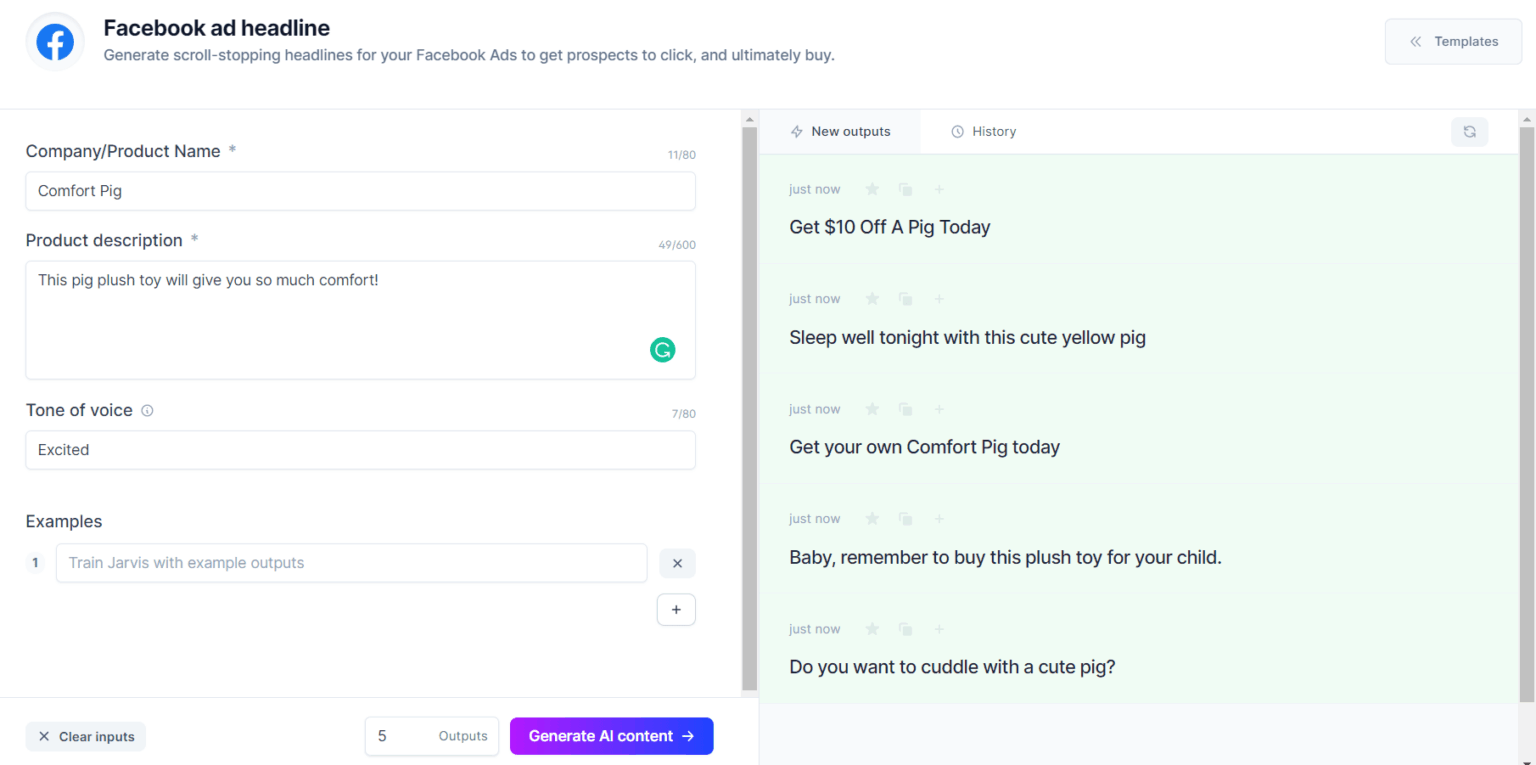Select the New outputs tab

[x=841, y=131]
